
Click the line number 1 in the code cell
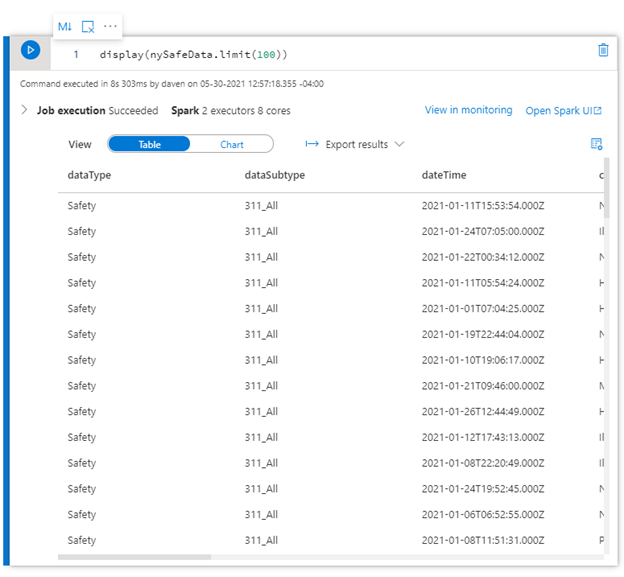[76, 54]
